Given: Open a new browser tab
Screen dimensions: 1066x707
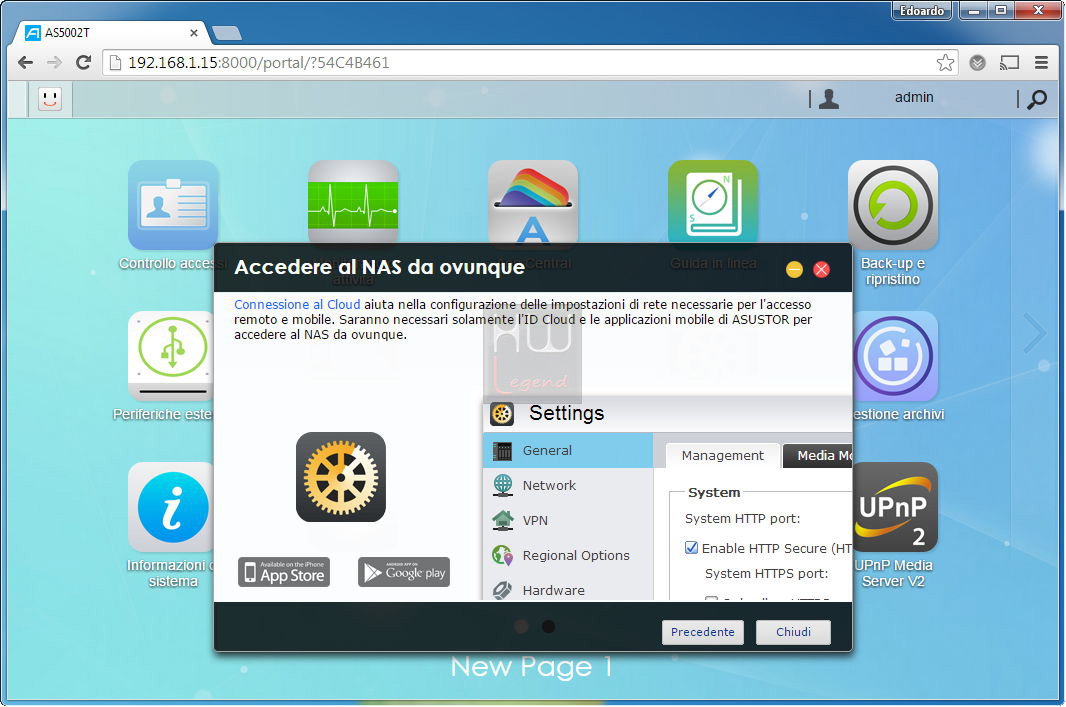Looking at the screenshot, I should pos(226,33).
